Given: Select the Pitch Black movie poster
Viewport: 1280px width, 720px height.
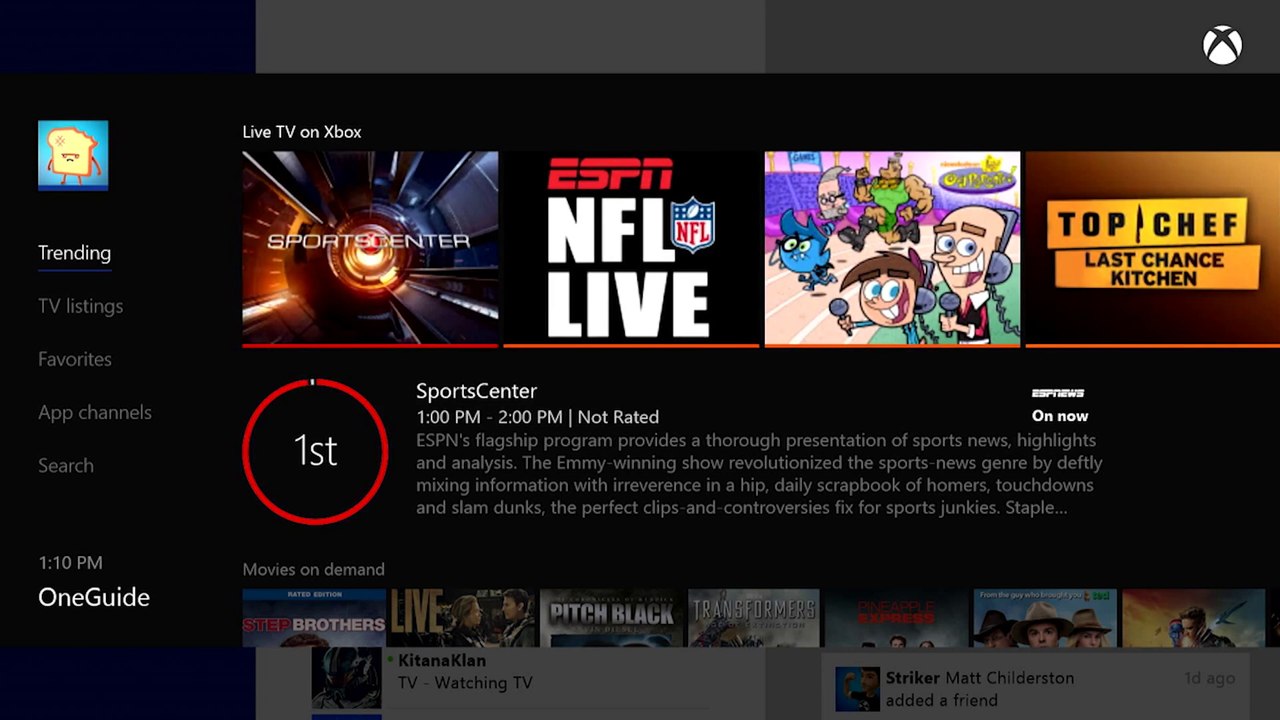Looking at the screenshot, I should pos(611,618).
